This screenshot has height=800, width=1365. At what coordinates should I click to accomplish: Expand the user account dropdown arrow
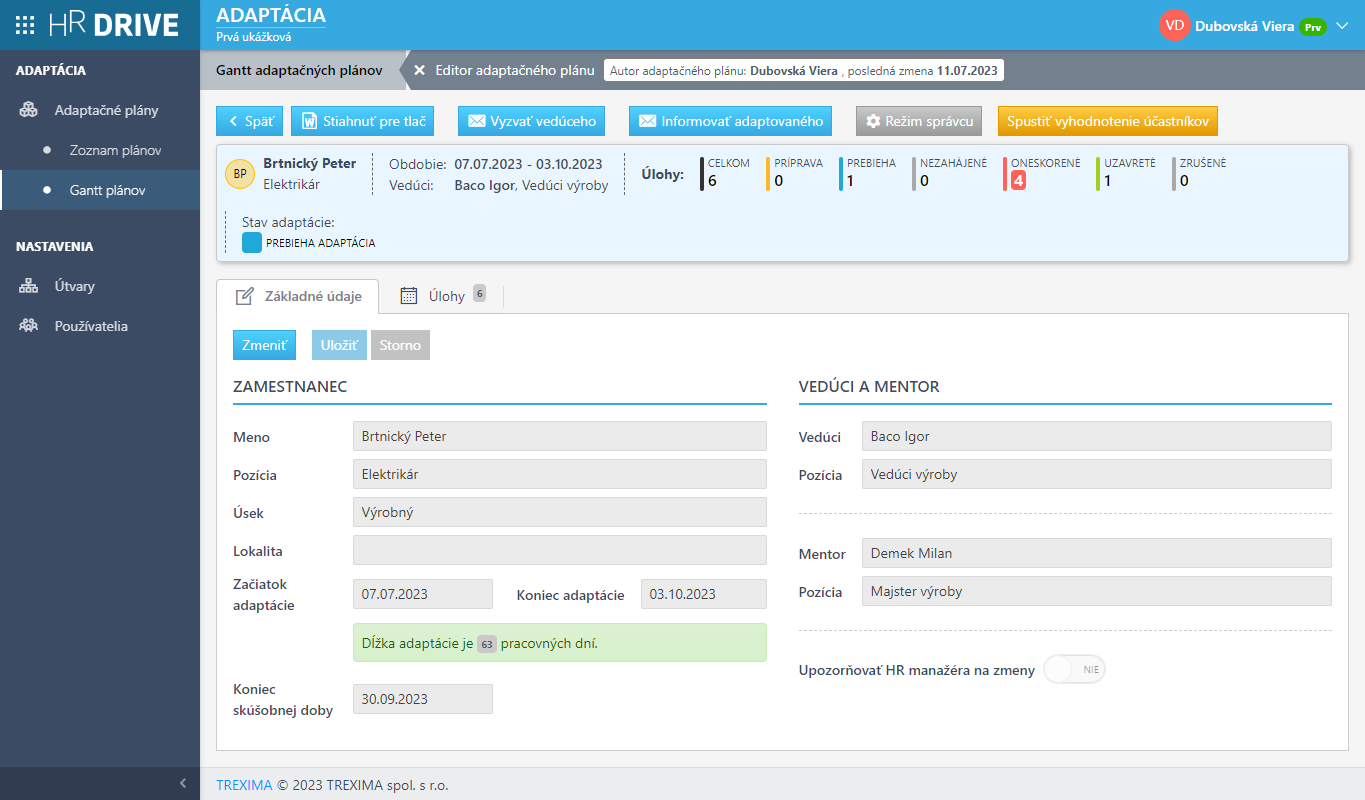point(1342,26)
